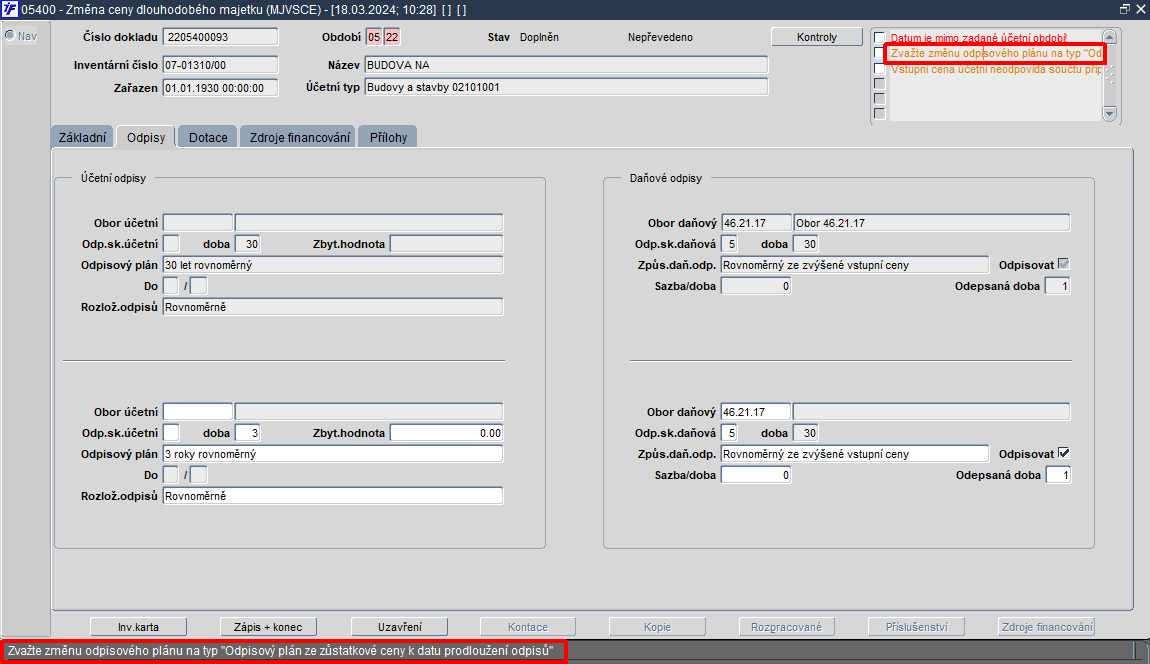Click lower Způs.daň.odp. field

854,453
